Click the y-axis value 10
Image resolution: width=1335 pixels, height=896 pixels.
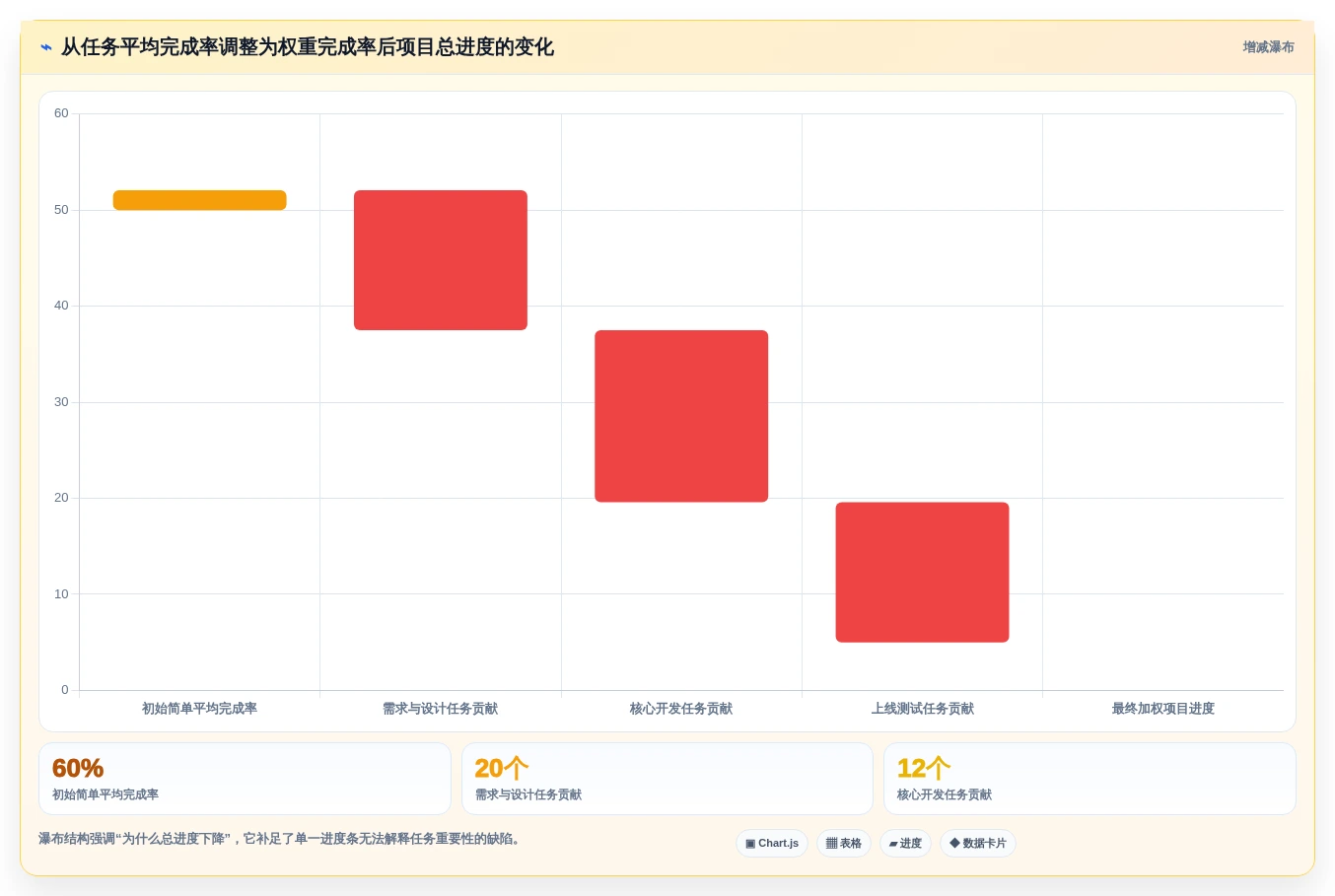click(61, 594)
